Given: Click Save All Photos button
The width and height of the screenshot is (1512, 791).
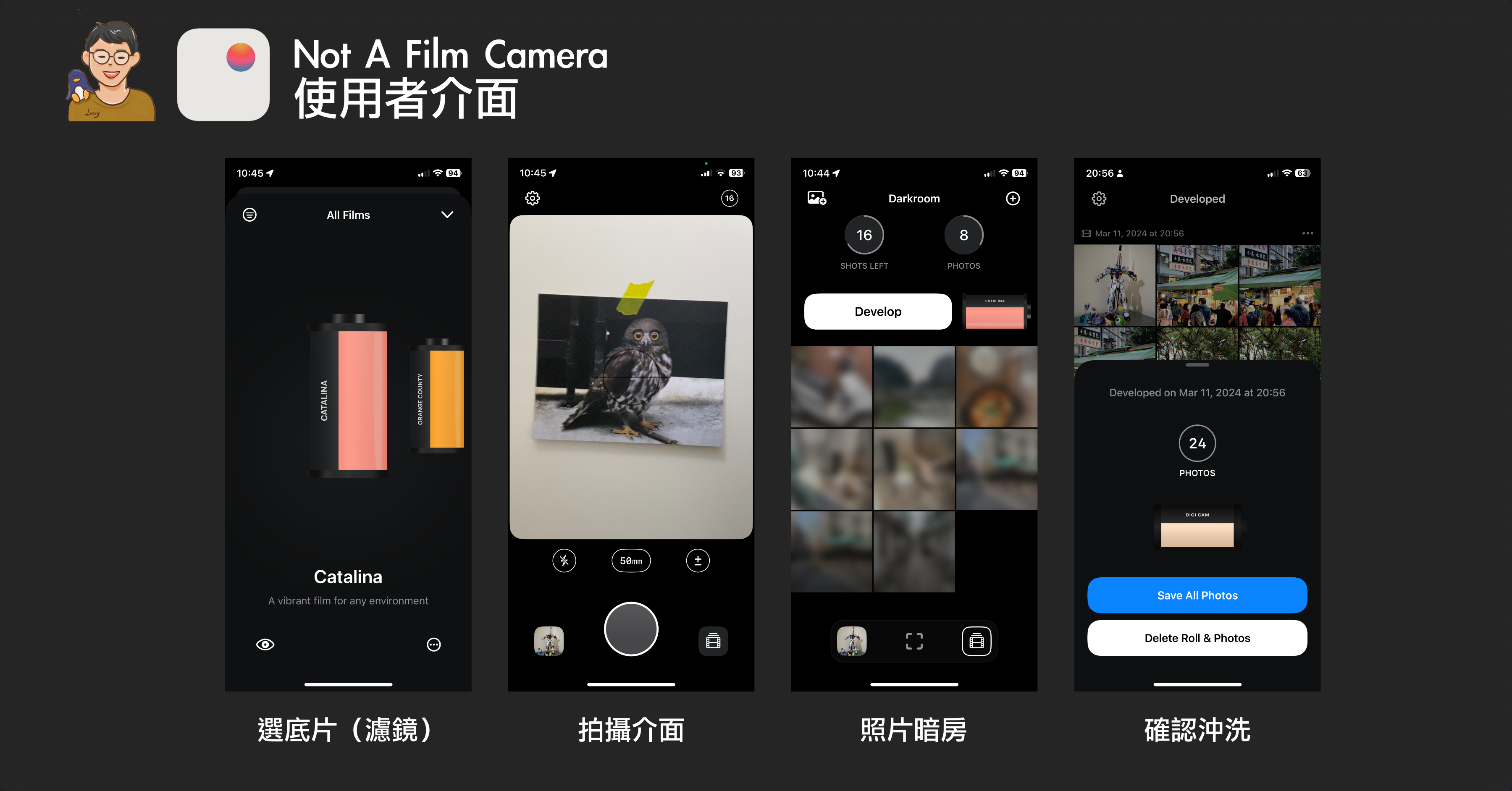Looking at the screenshot, I should point(1196,594).
